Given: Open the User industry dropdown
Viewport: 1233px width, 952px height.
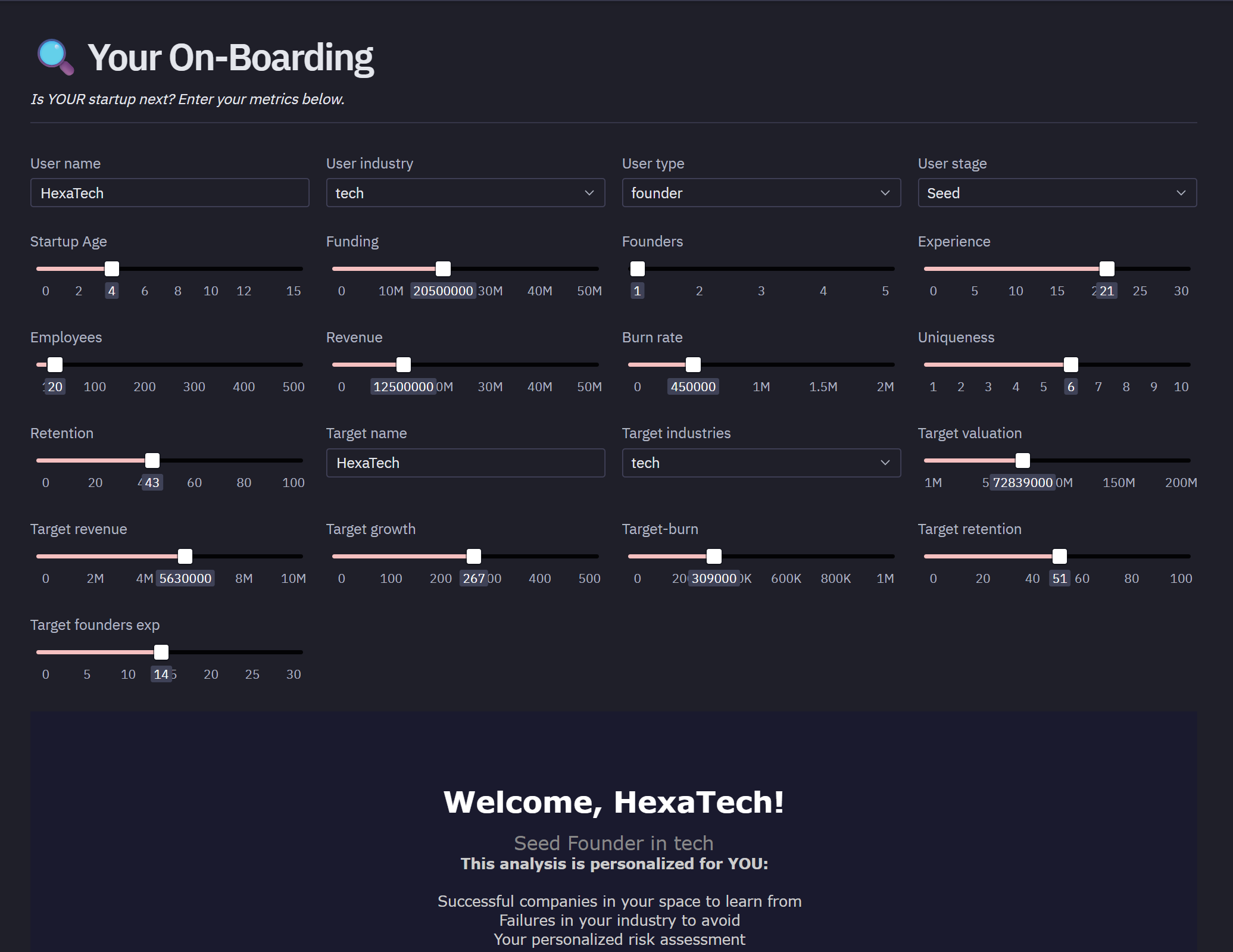Looking at the screenshot, I should [x=465, y=193].
